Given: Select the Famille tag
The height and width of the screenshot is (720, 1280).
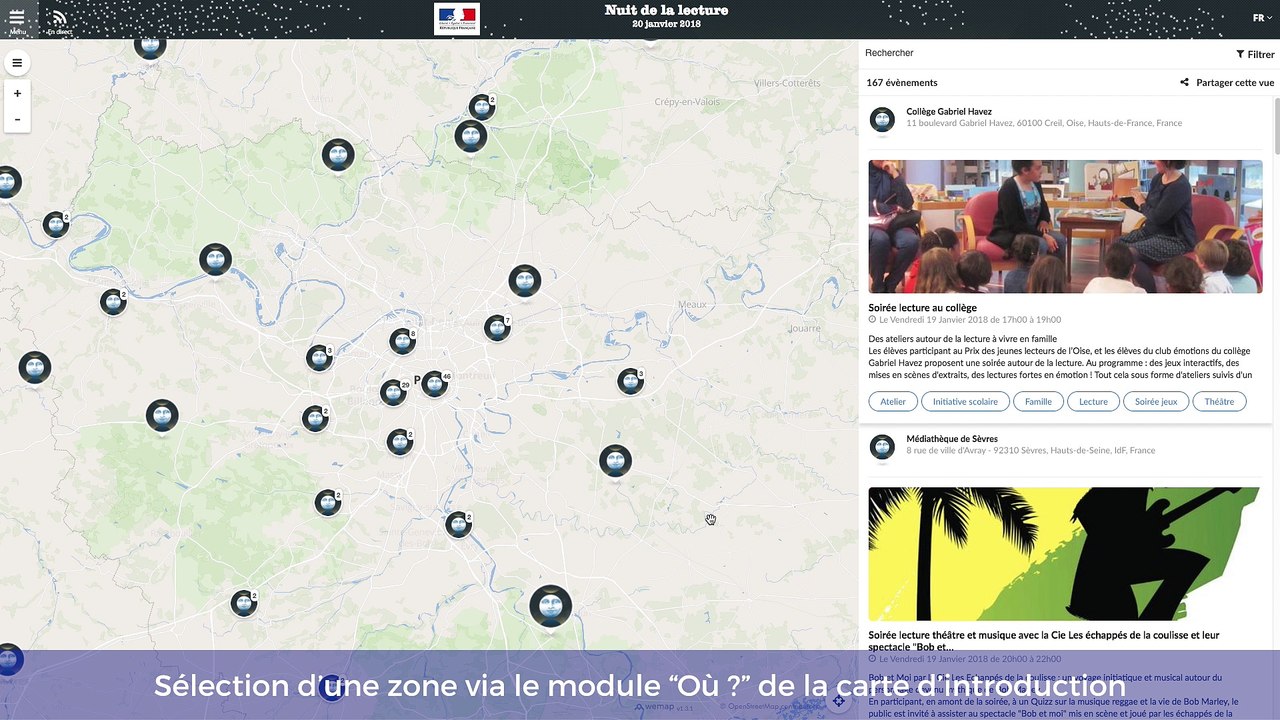Looking at the screenshot, I should pos(1038,401).
